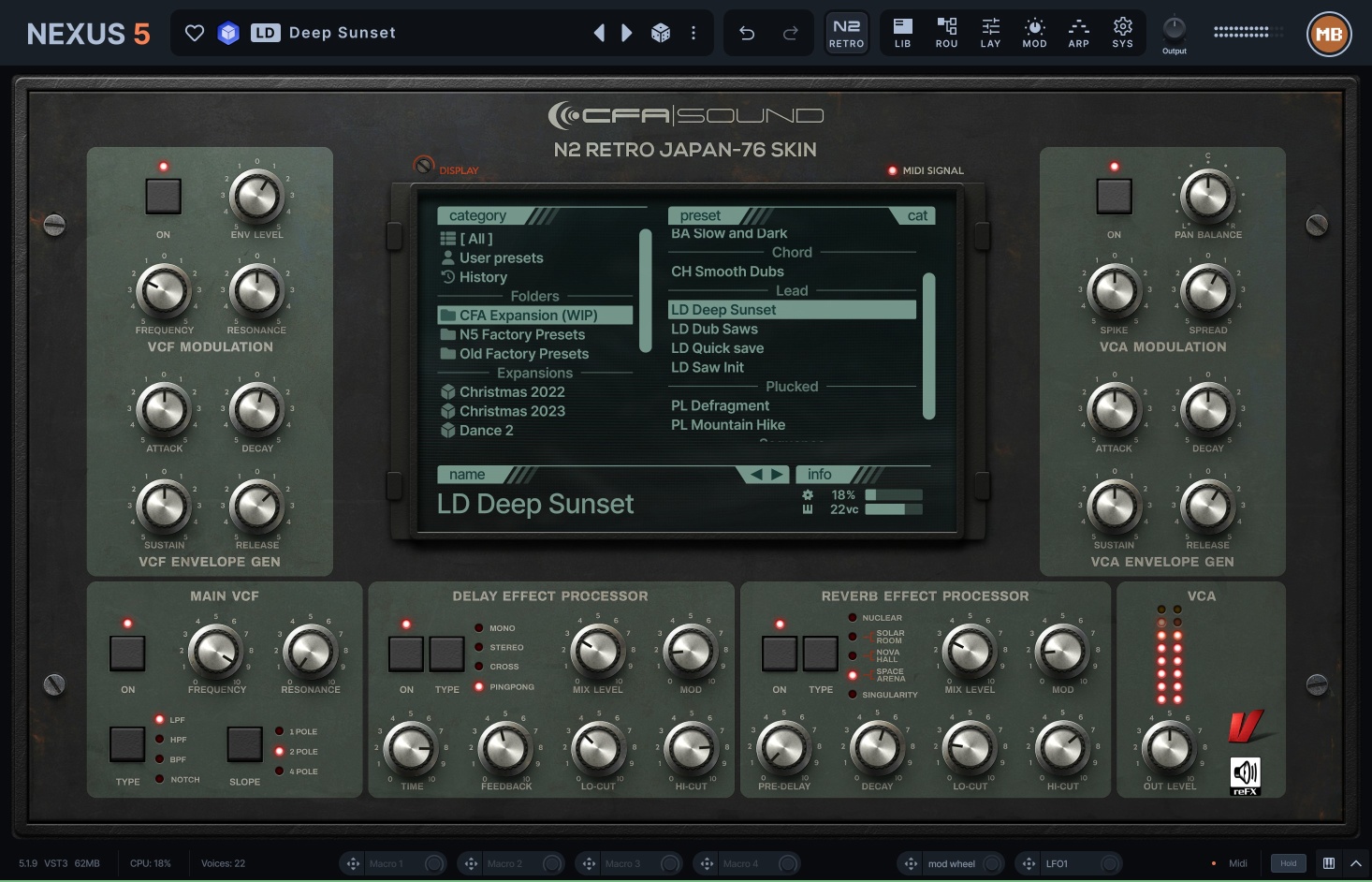Load next preset with right arrow
Screen dimensions: 1372x882
[x=627, y=33]
